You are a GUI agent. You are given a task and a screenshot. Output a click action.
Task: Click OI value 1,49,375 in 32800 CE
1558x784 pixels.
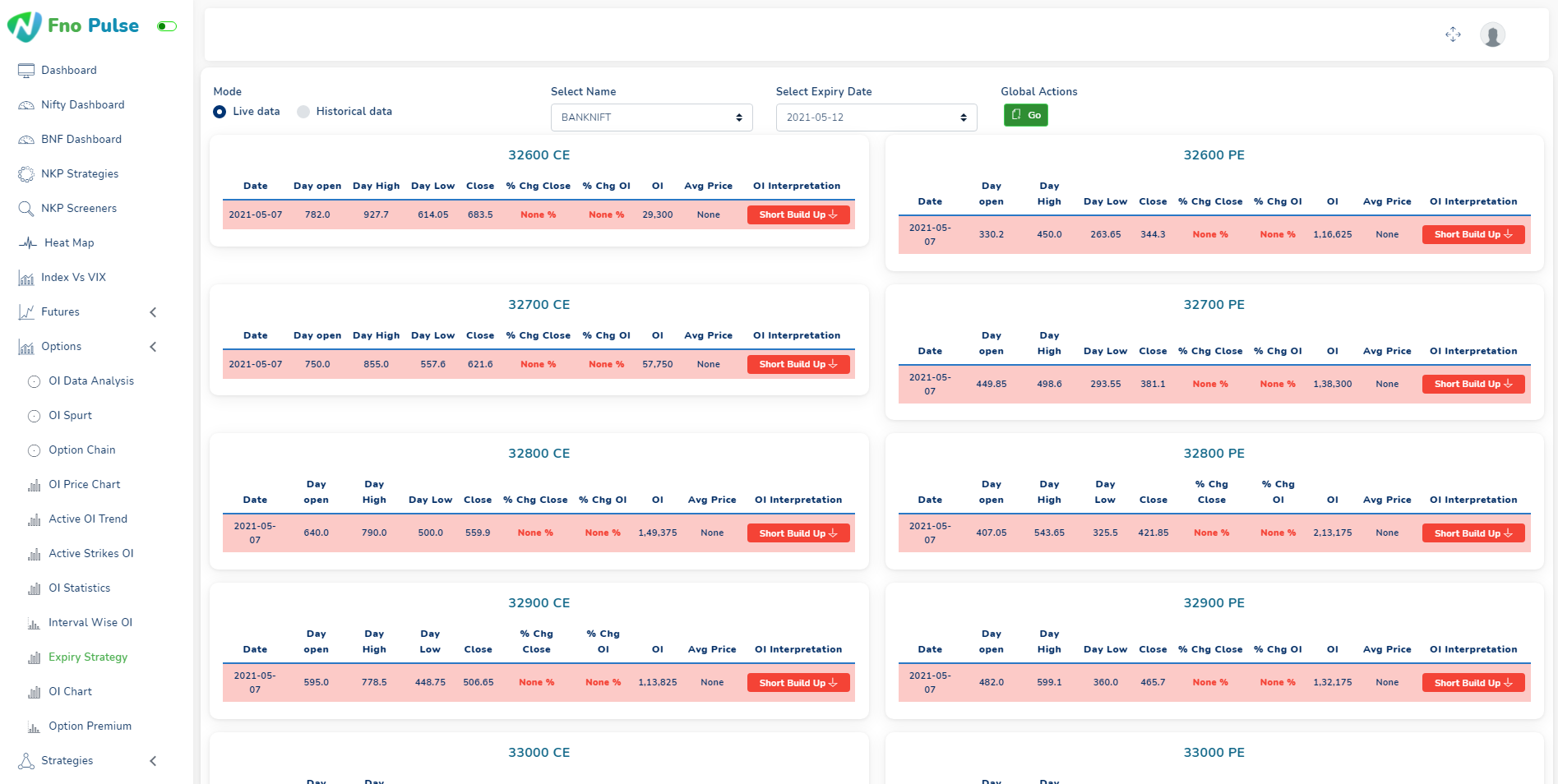[x=658, y=533]
